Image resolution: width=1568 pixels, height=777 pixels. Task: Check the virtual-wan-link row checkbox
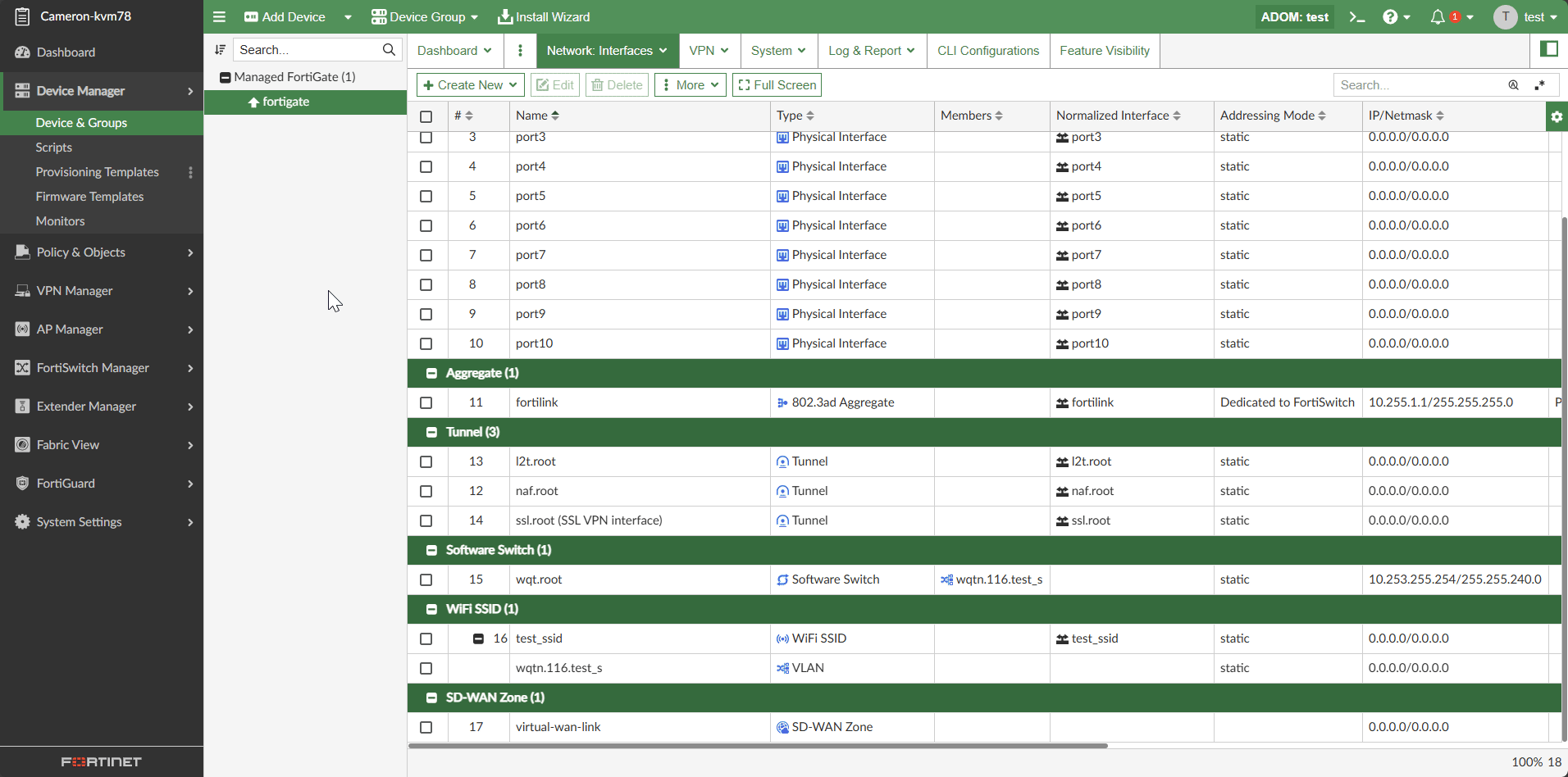coord(426,727)
